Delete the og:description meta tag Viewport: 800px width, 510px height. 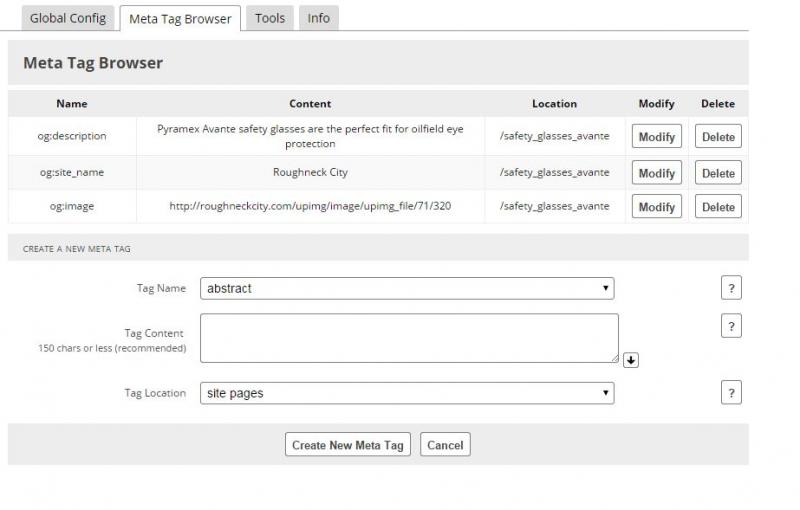[x=718, y=137]
